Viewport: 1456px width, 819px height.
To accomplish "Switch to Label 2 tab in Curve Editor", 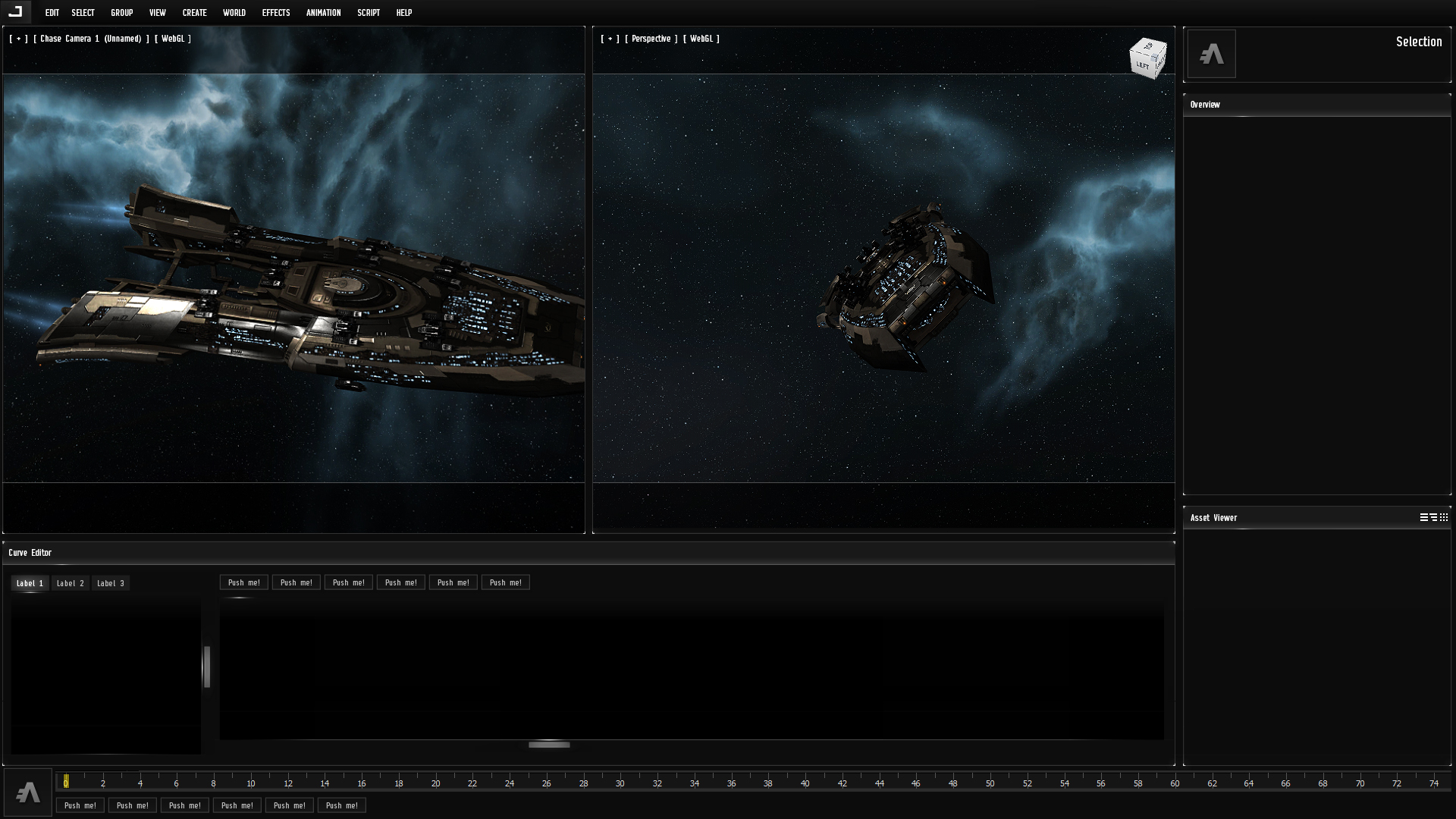I will pyautogui.click(x=71, y=583).
